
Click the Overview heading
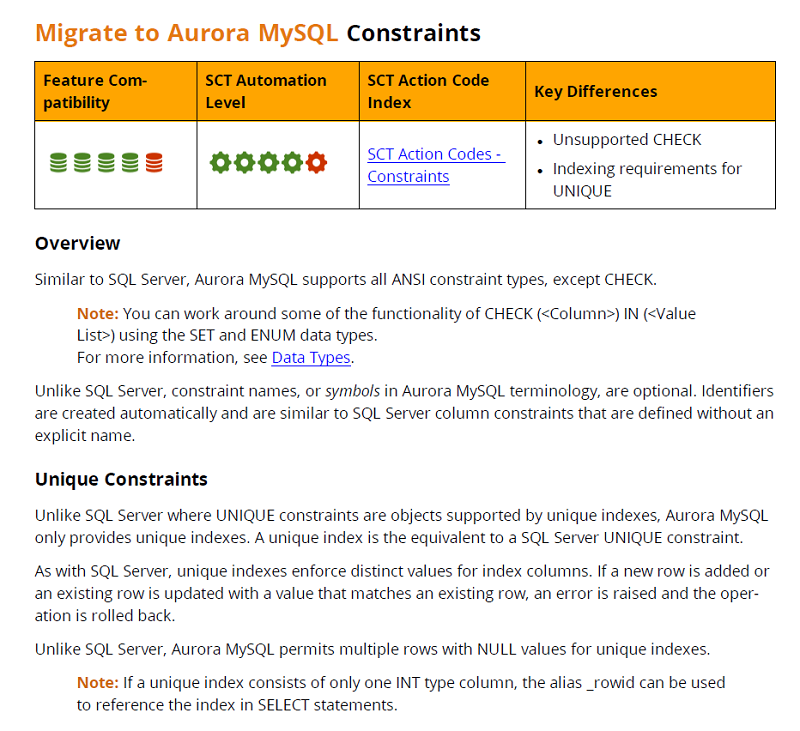[78, 243]
